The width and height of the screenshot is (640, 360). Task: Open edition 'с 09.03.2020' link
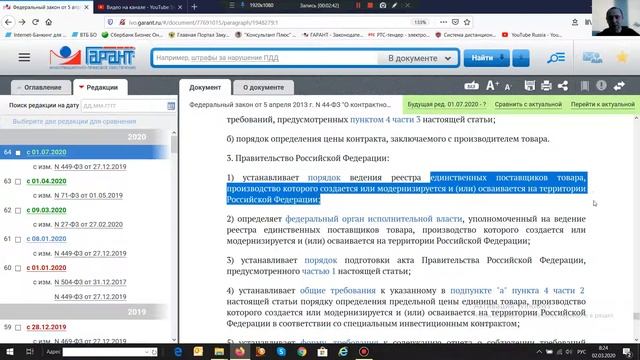point(47,210)
